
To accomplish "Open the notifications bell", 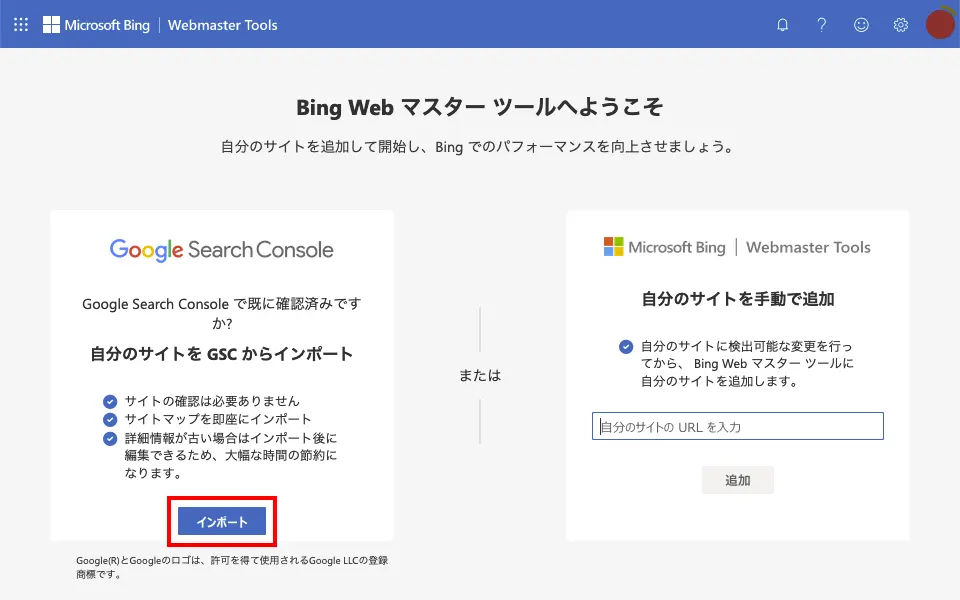I will 782,25.
